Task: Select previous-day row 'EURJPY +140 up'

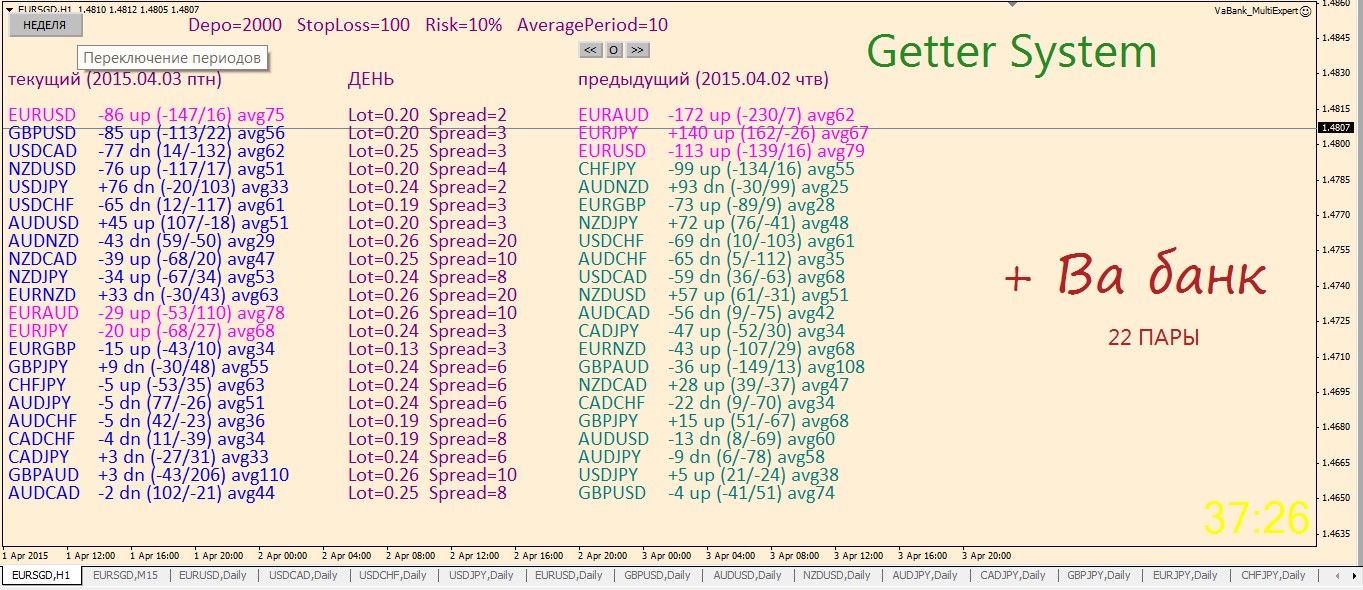Action: [x=723, y=133]
